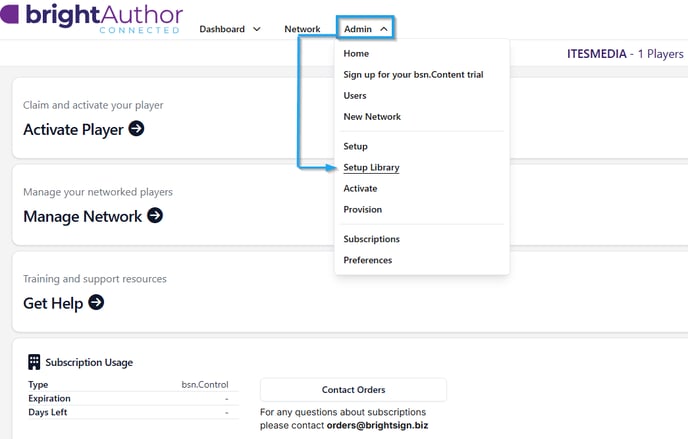Screen dimensions: 688x439
Task: Open Setup Library from Admin menu
Action: tap(371, 168)
